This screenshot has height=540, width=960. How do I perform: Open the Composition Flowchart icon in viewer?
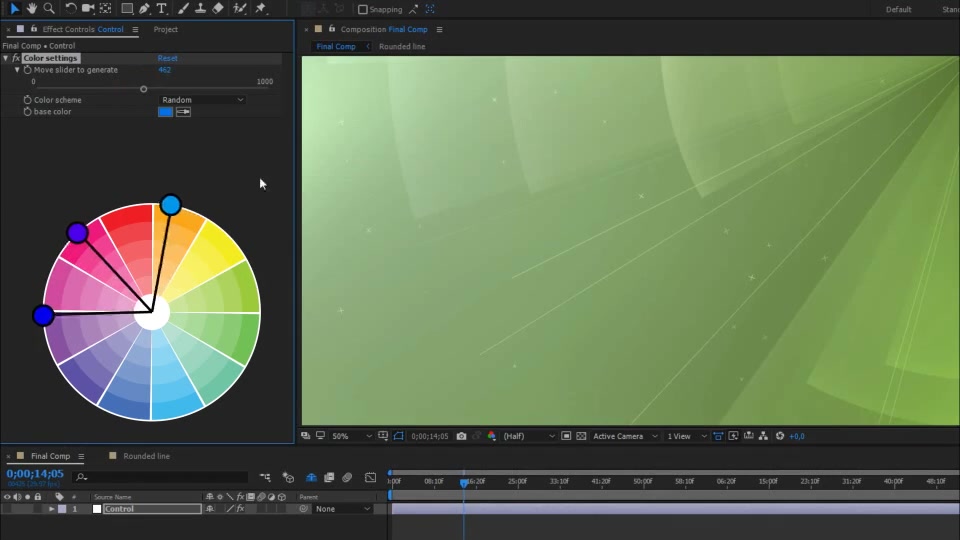[763, 436]
